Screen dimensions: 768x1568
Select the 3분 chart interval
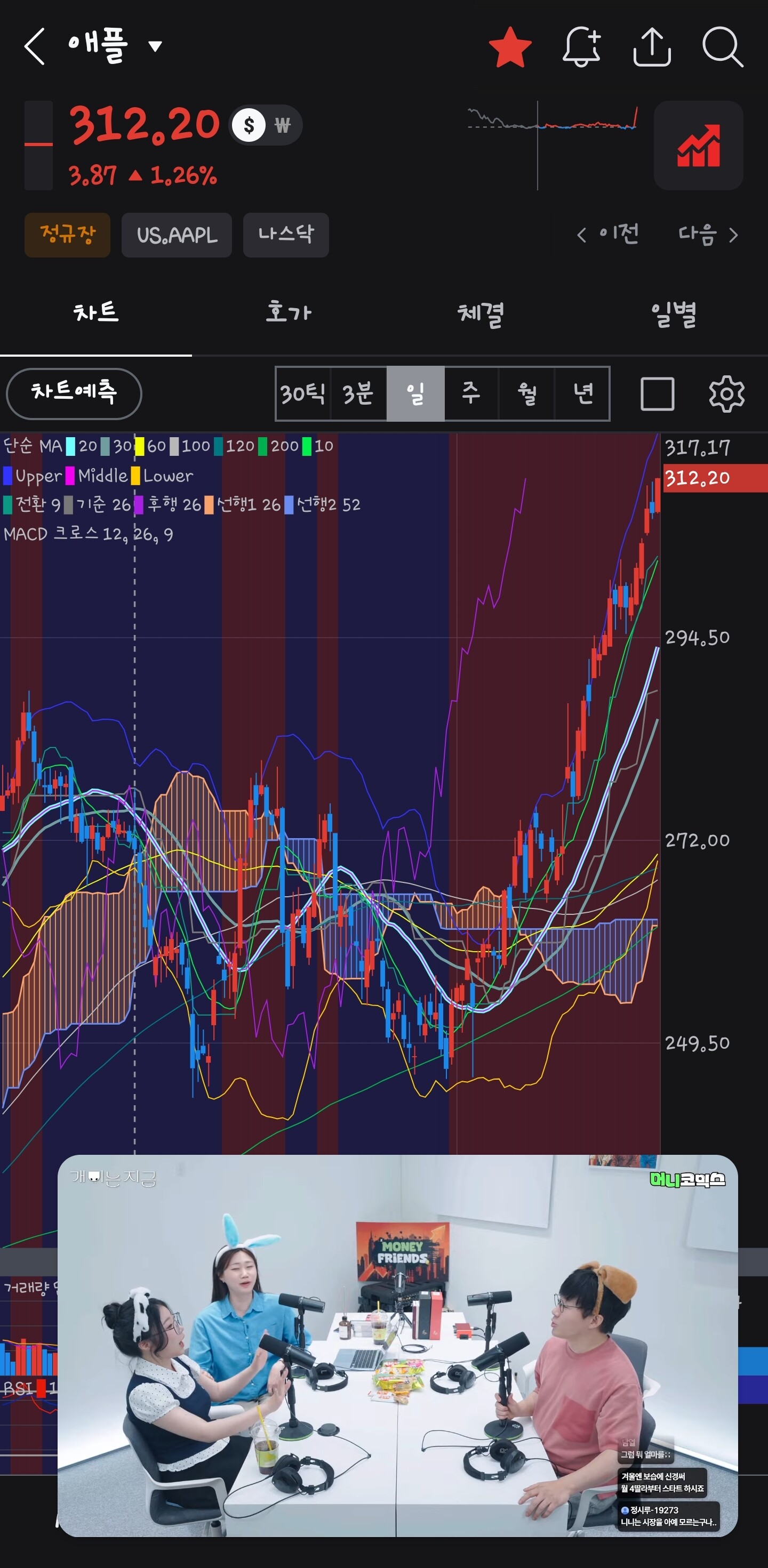[x=358, y=393]
